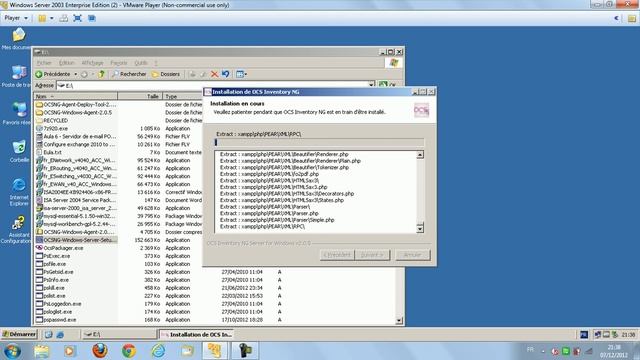The width and height of the screenshot is (640, 360).
Task: Open the address bar dropdown arrow
Action: [371, 85]
